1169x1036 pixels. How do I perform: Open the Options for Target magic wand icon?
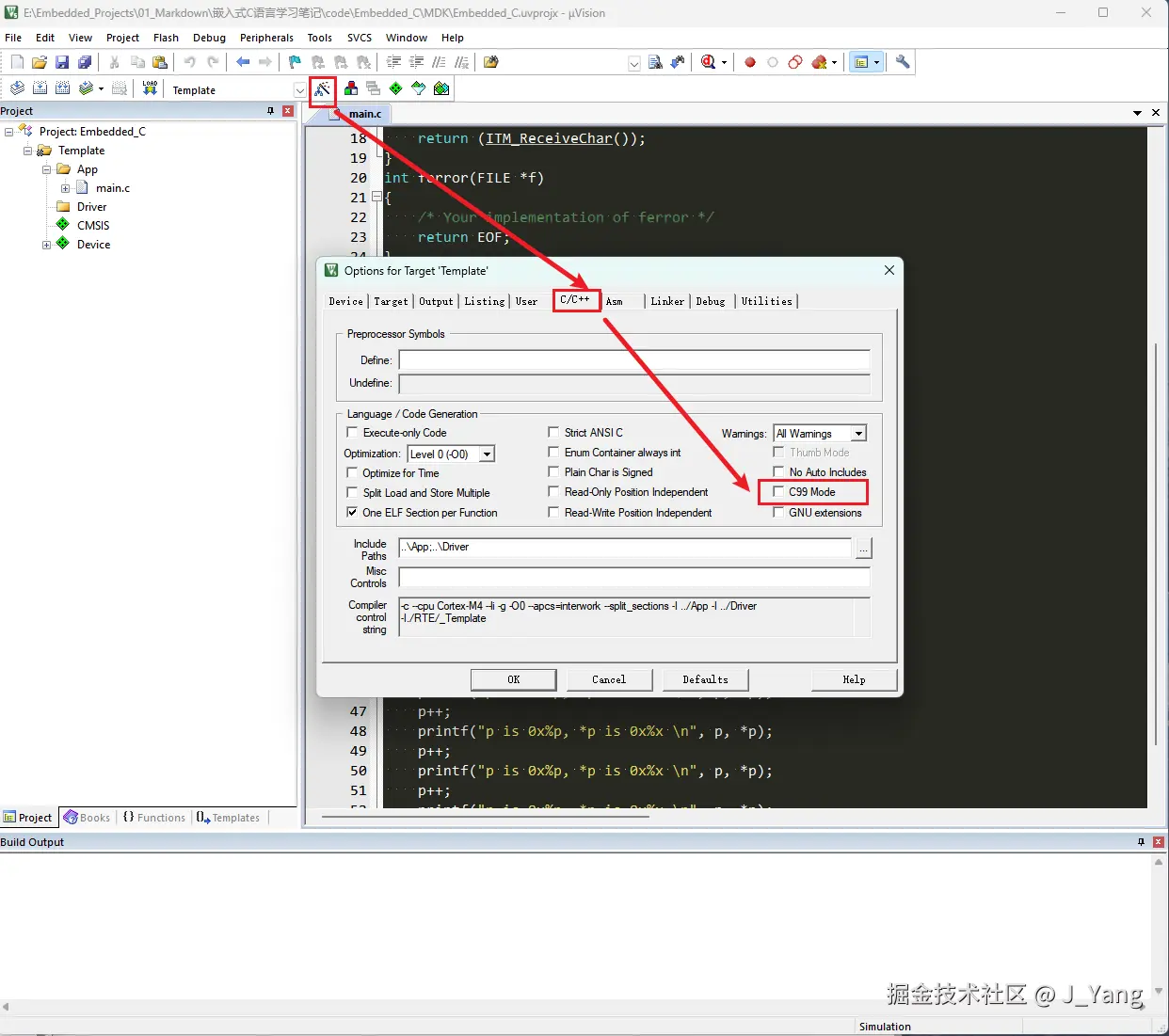coord(323,89)
